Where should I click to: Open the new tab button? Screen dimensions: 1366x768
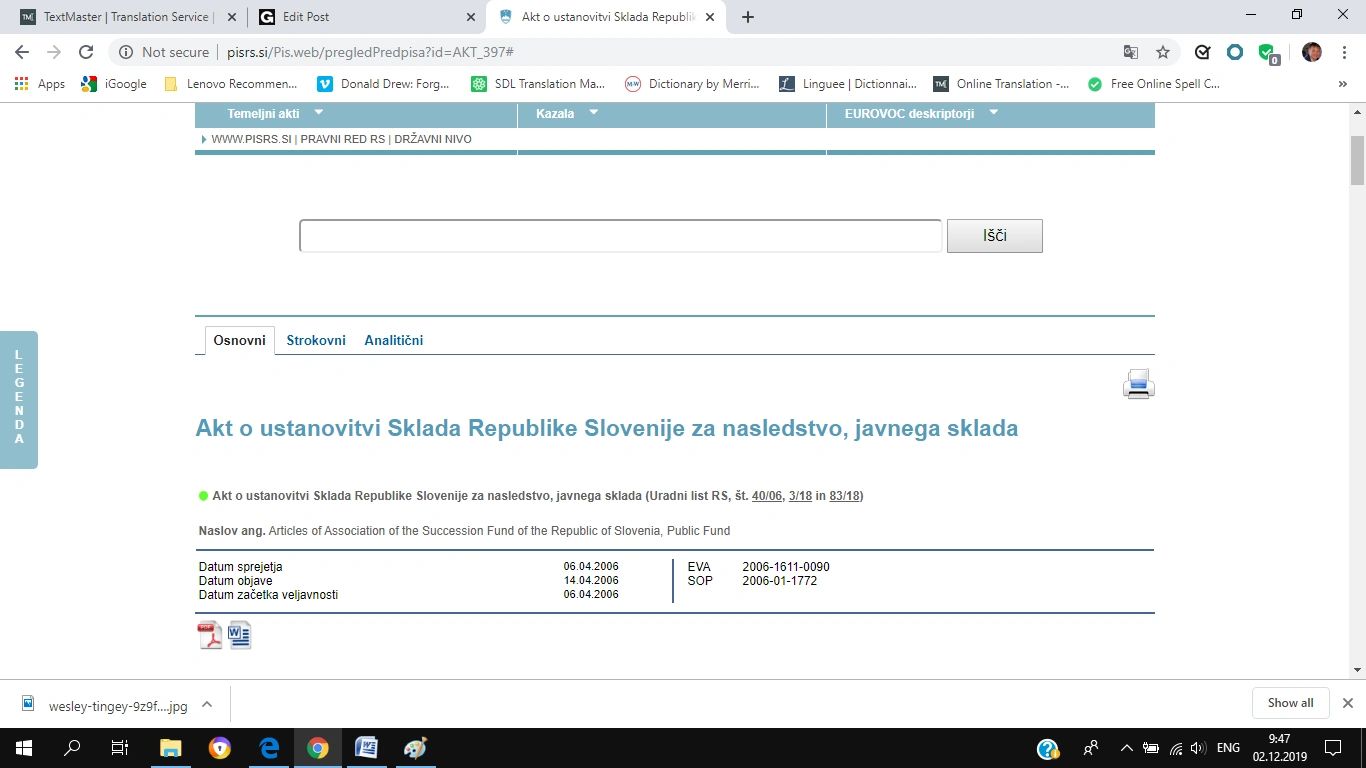click(748, 17)
